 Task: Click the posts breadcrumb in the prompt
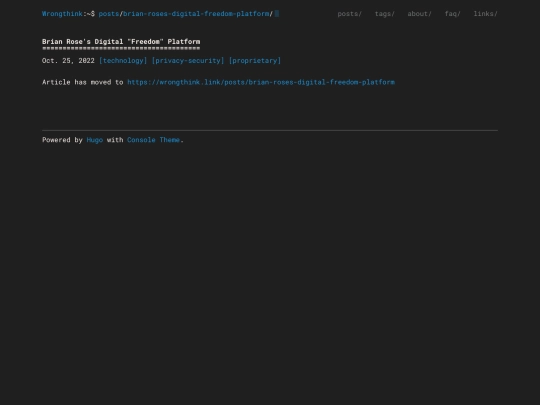pos(109,14)
